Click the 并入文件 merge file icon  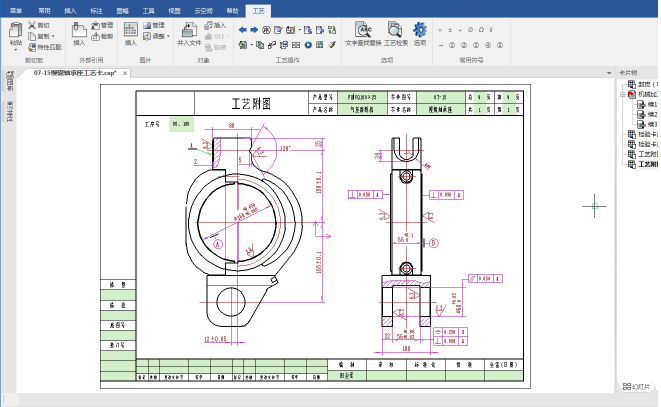[188, 31]
